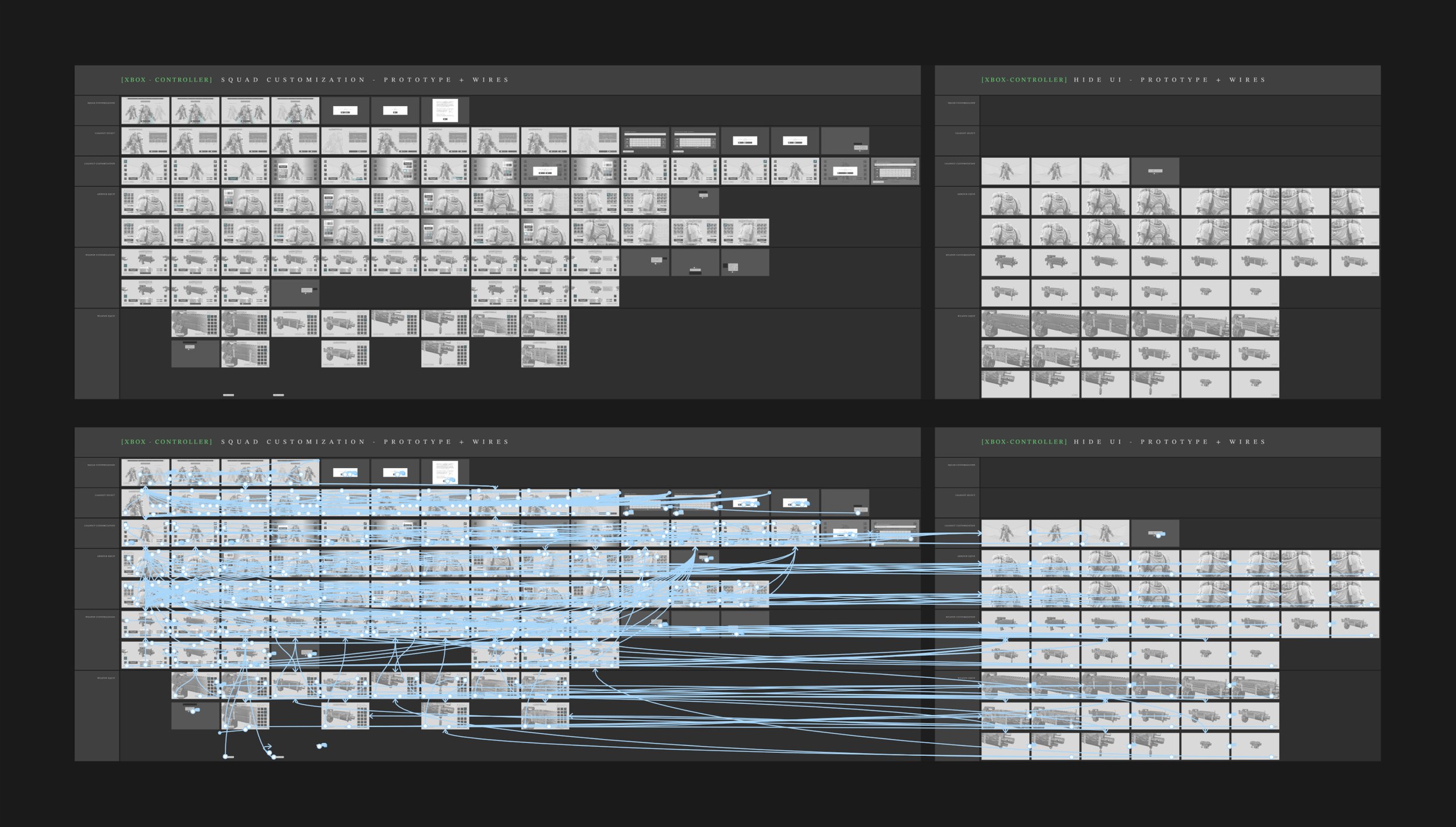Open the dark fourth Loadout Customization thumbnail in unwired Hide UI board
The image size is (1456, 827).
pyautogui.click(x=1155, y=171)
